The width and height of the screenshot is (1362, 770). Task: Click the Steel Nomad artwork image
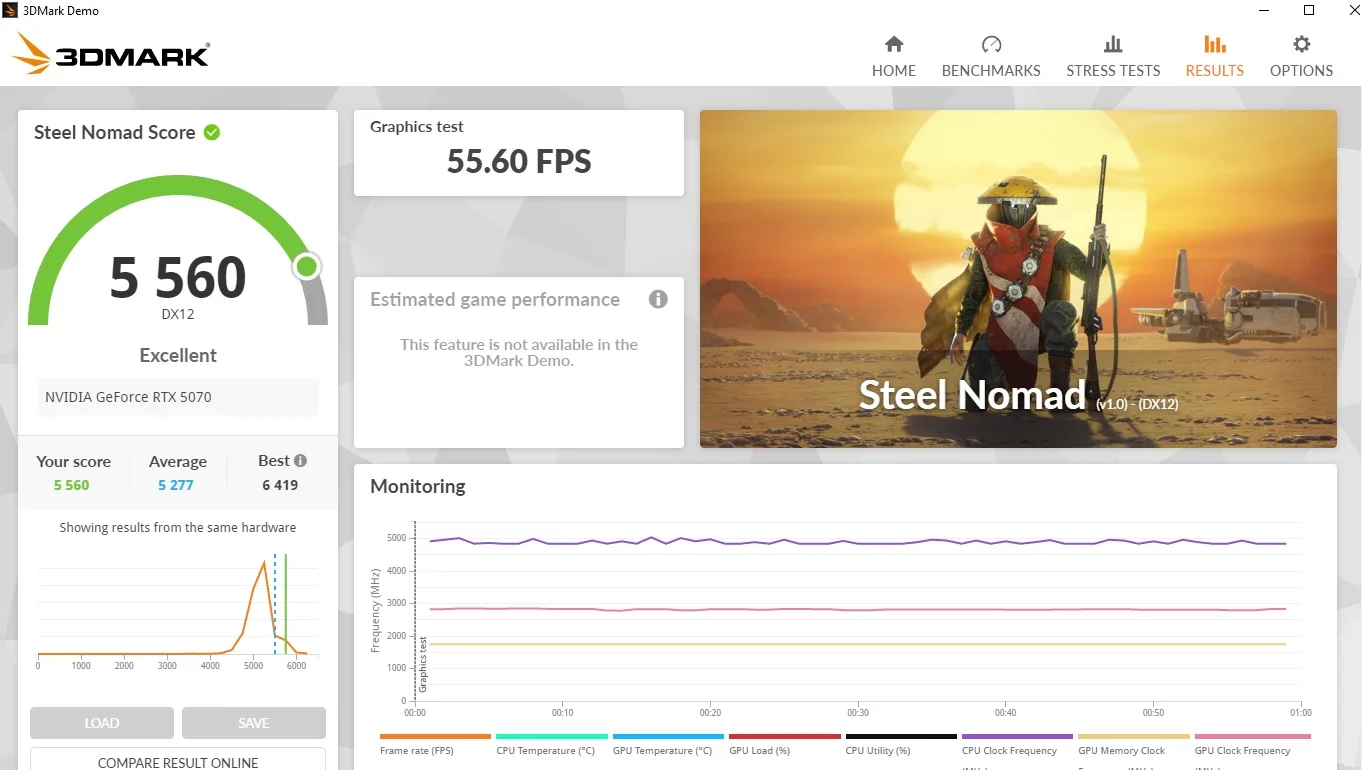[x=1018, y=279]
